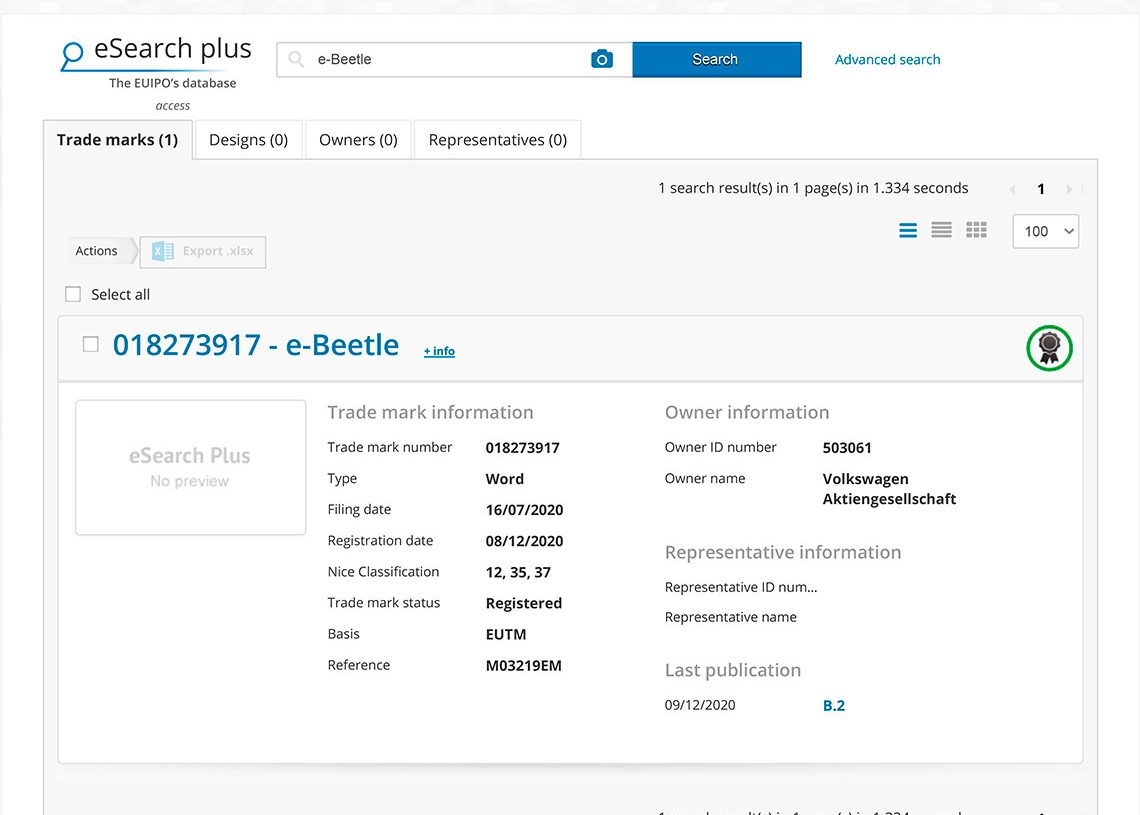1140x815 pixels.
Task: Click the Excel icon for export
Action: (x=163, y=252)
